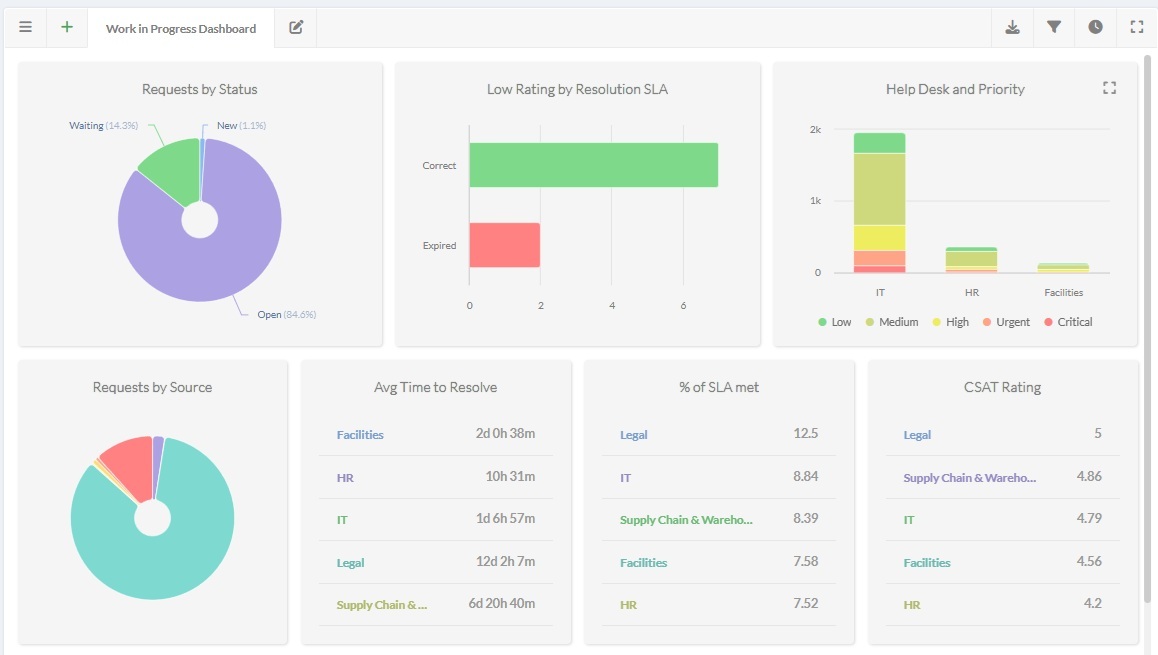The image size is (1158, 655).
Task: Open the time range clock icon
Action: tap(1095, 27)
